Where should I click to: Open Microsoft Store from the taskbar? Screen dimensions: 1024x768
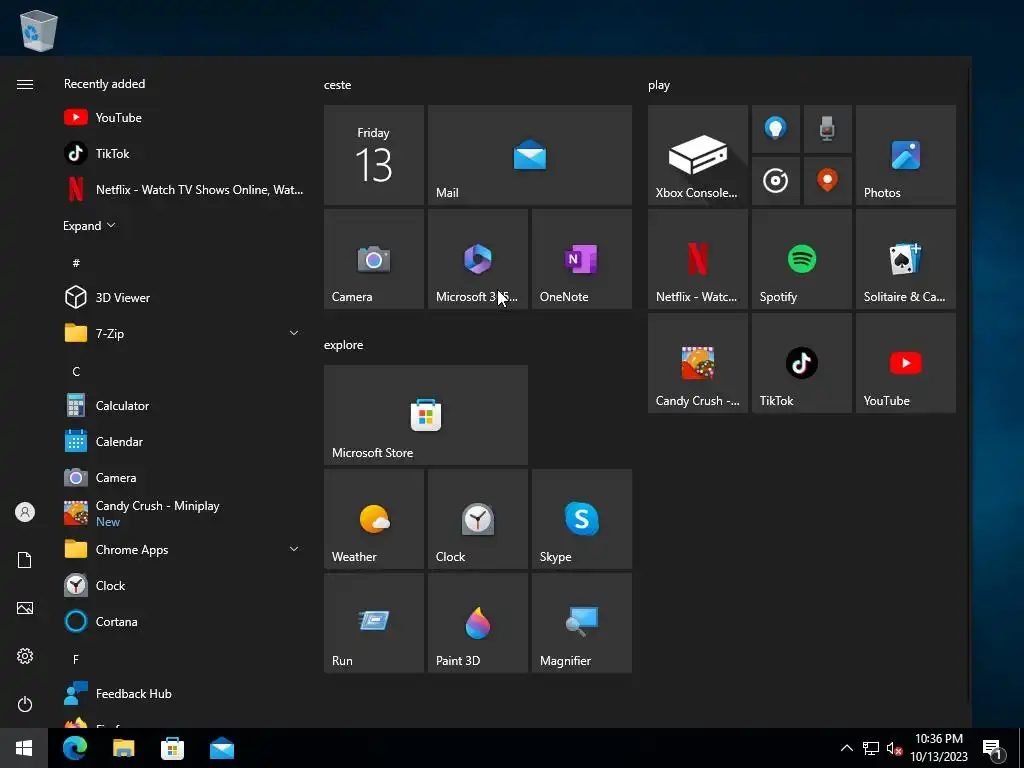tap(172, 748)
